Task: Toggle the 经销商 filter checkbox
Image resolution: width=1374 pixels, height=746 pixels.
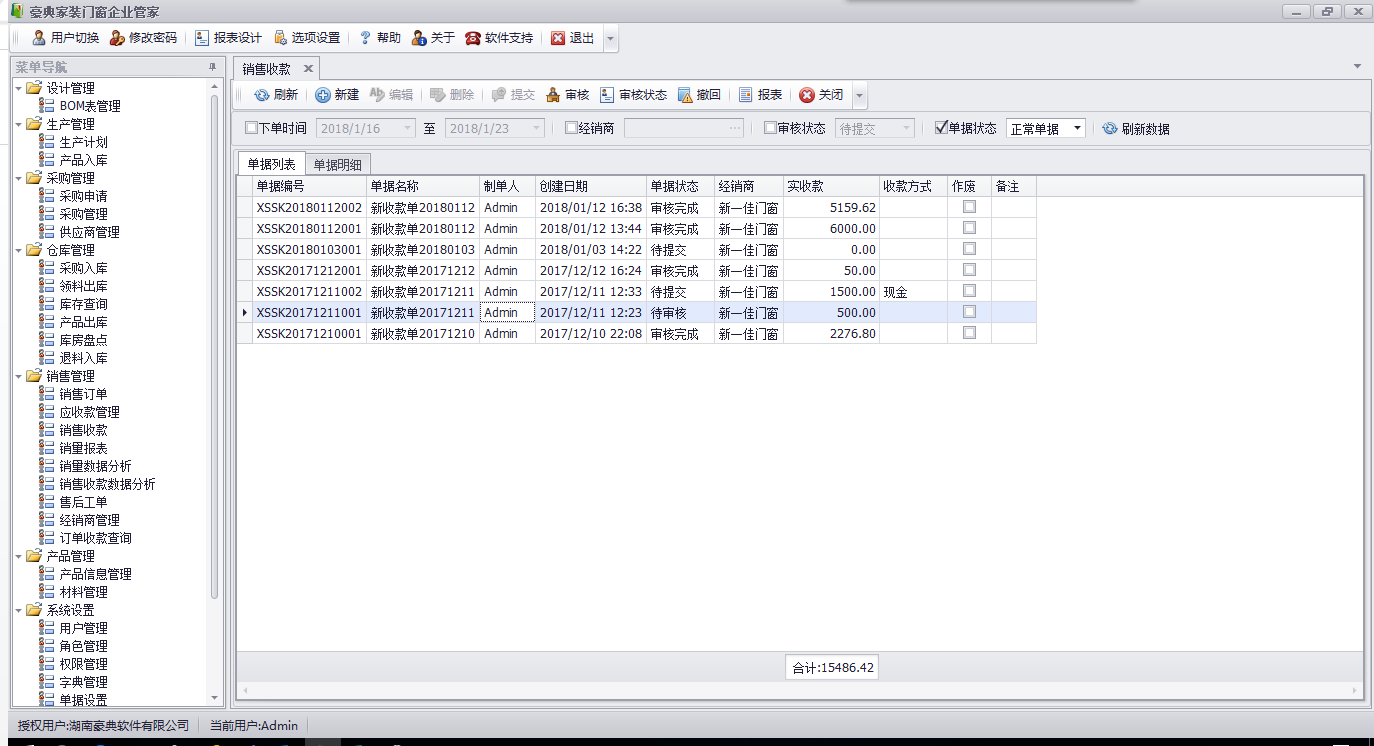Action: [x=571, y=128]
